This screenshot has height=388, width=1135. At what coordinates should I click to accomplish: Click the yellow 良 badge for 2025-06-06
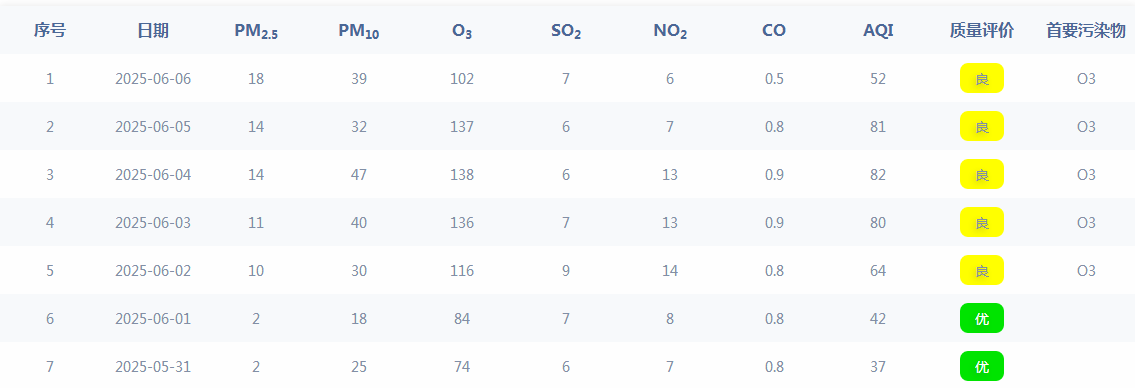pyautogui.click(x=982, y=78)
